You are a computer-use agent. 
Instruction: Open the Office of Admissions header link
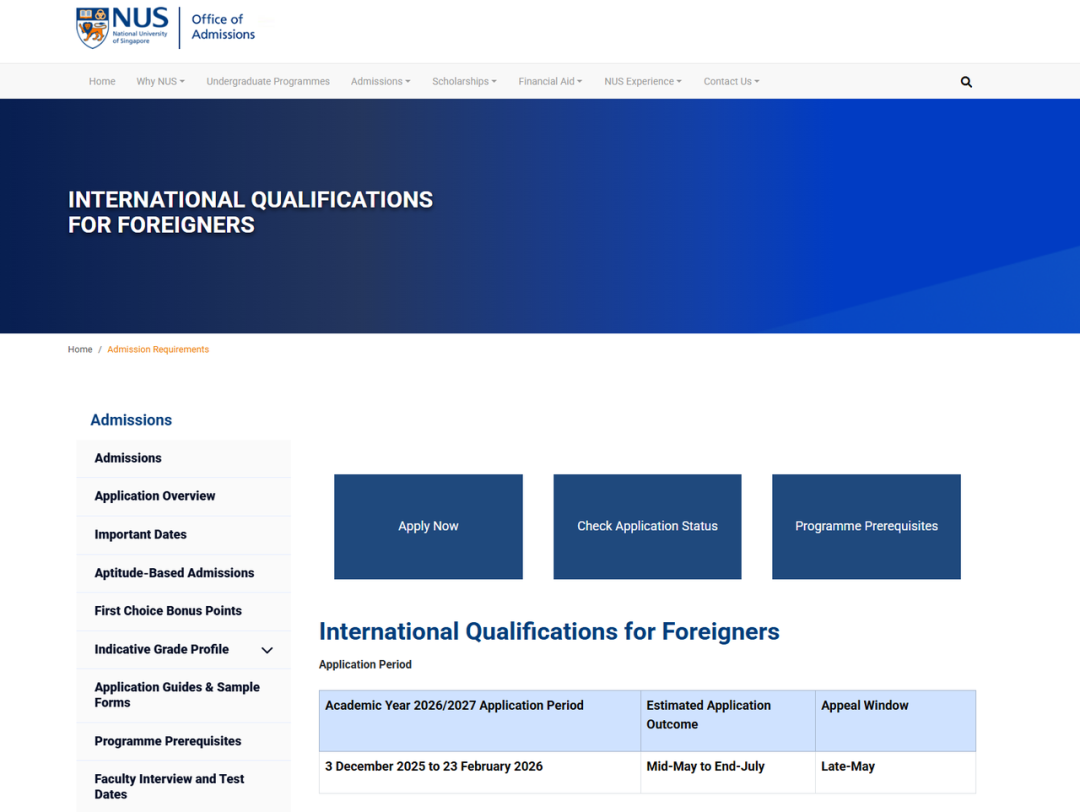pyautogui.click(x=222, y=27)
